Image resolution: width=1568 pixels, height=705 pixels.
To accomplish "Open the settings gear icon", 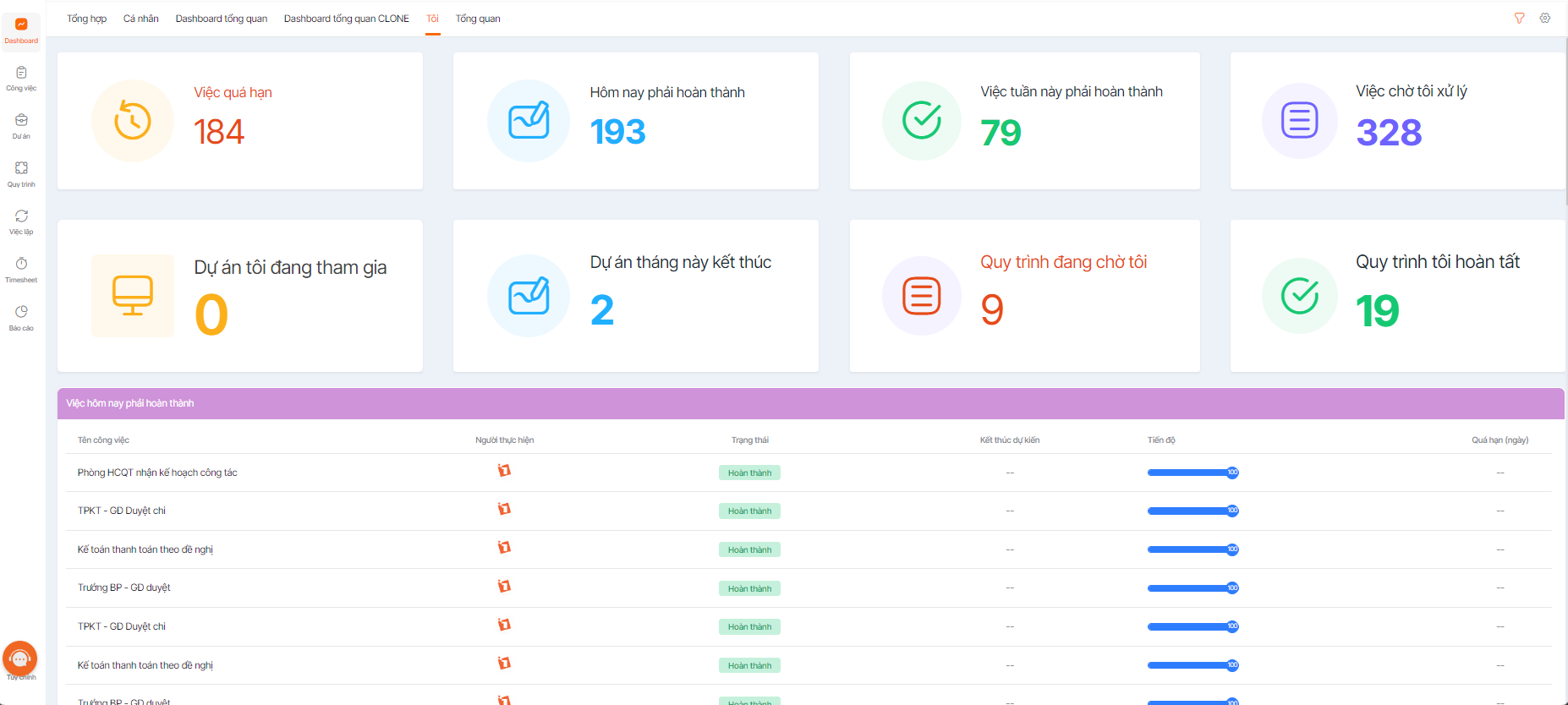I will [x=1544, y=18].
